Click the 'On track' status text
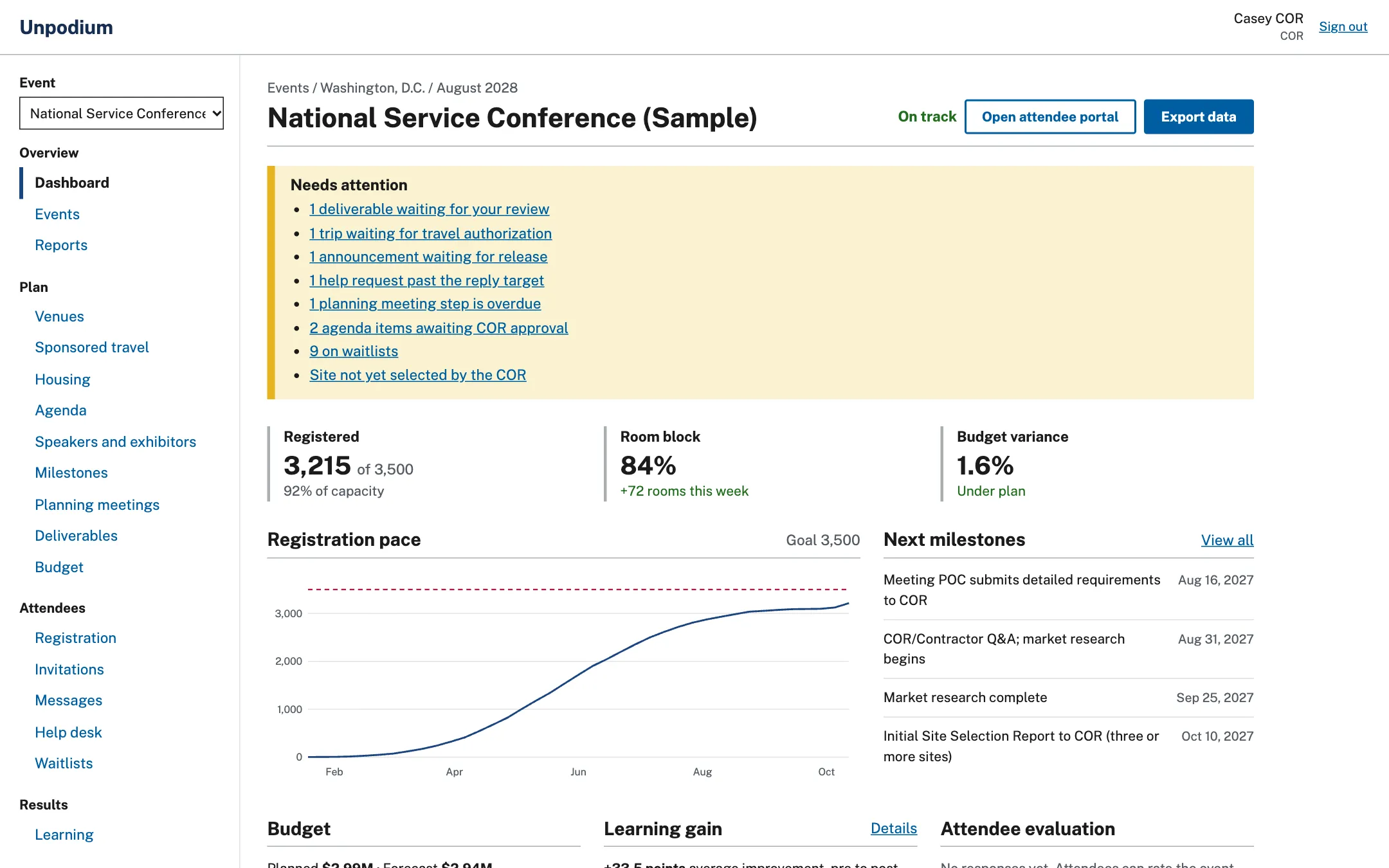The width and height of the screenshot is (1389, 868). click(x=927, y=116)
